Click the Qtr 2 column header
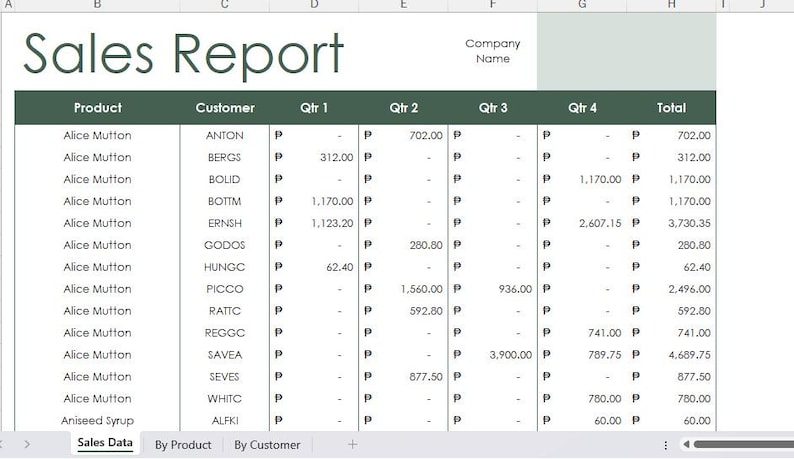This screenshot has height=459, width=794. click(x=404, y=108)
